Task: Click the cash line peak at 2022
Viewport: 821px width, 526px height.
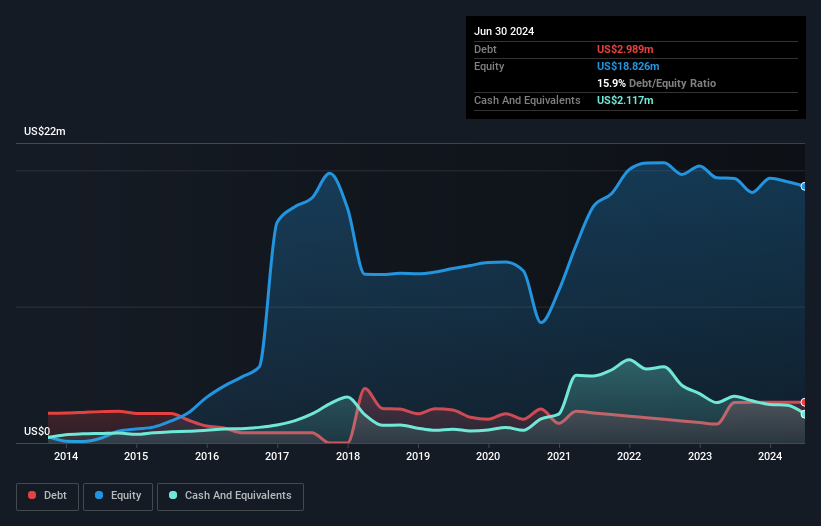Action: coord(629,360)
